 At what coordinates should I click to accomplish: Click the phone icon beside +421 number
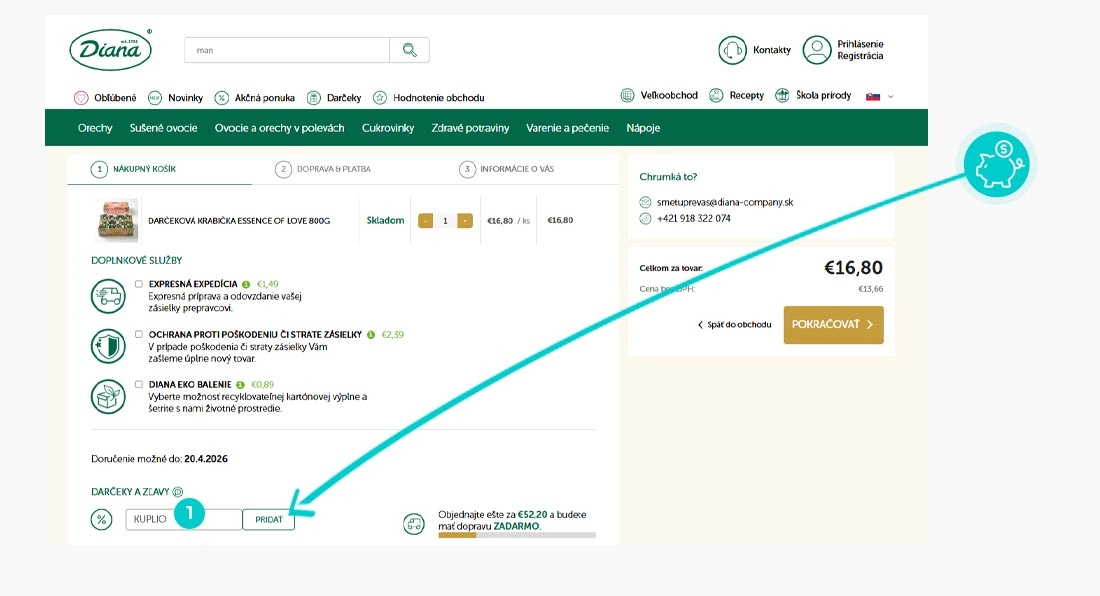point(645,218)
